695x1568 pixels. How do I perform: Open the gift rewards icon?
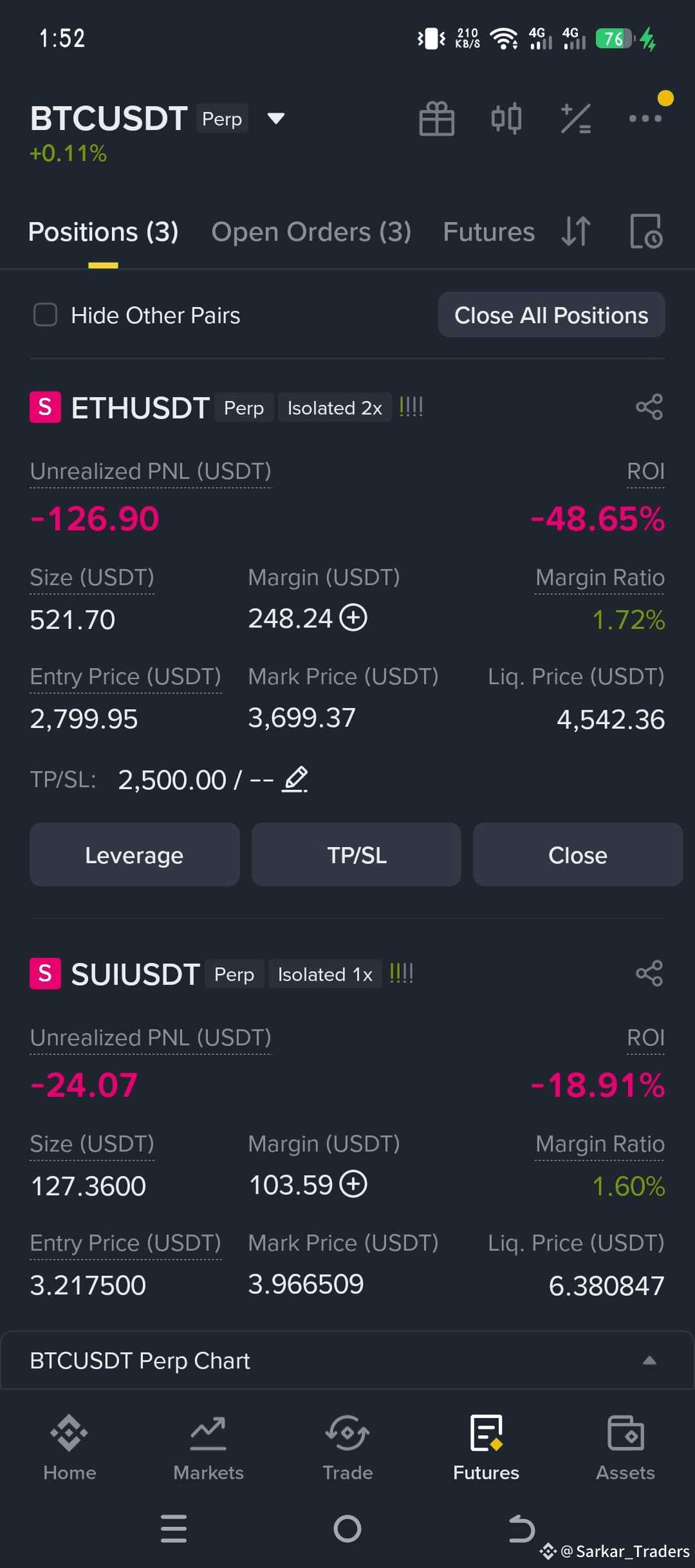[x=436, y=119]
